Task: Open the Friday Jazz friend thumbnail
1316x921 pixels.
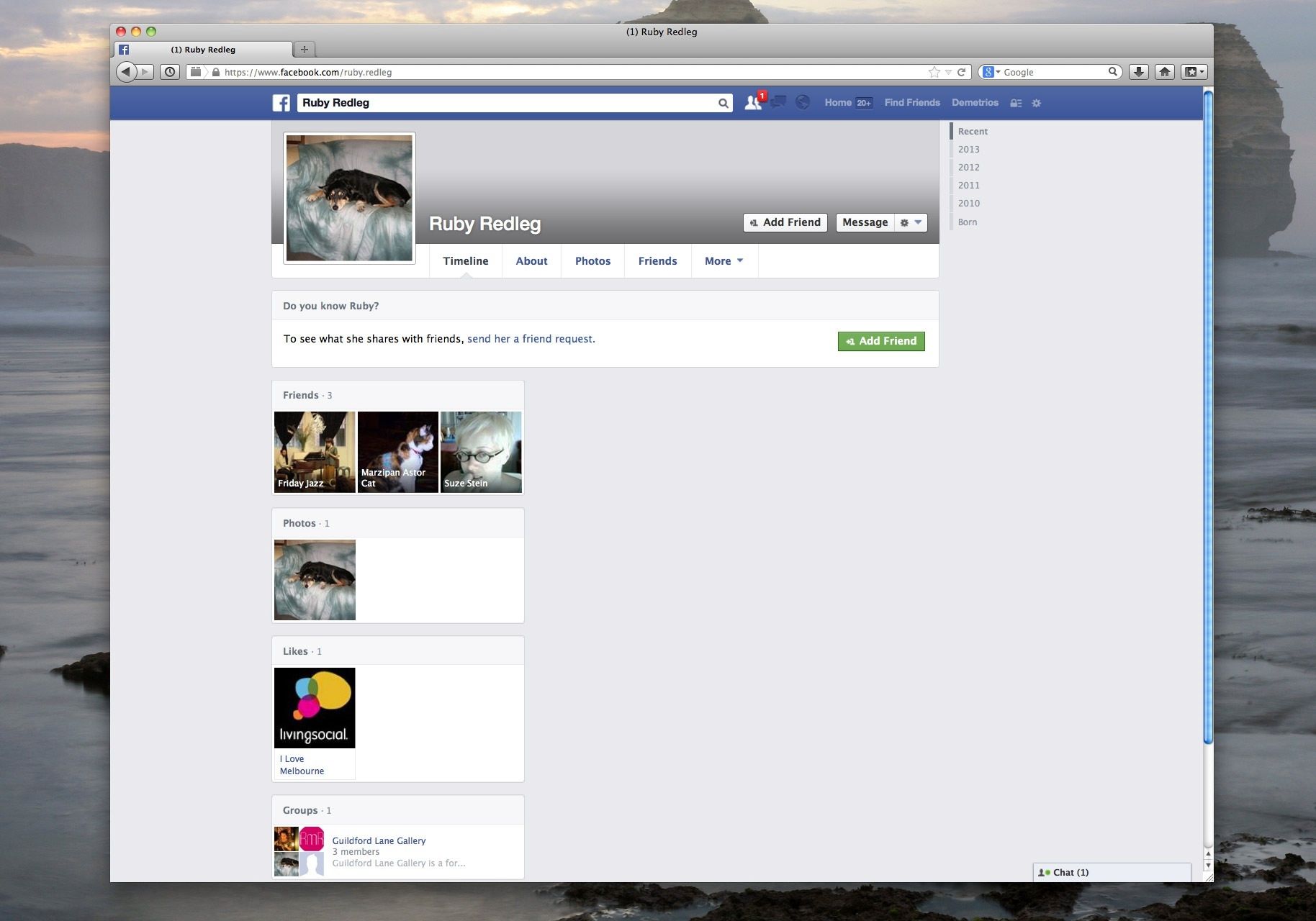Action: pos(315,452)
